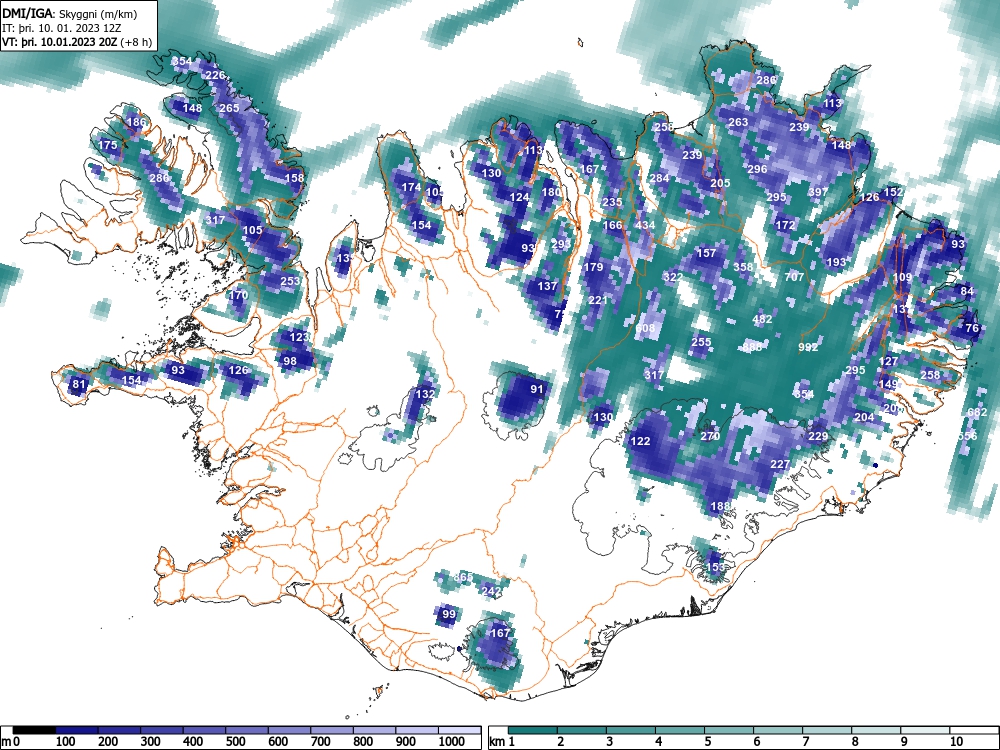Click the 865 visibility value on the map
1000x750 pixels.
[463, 577]
